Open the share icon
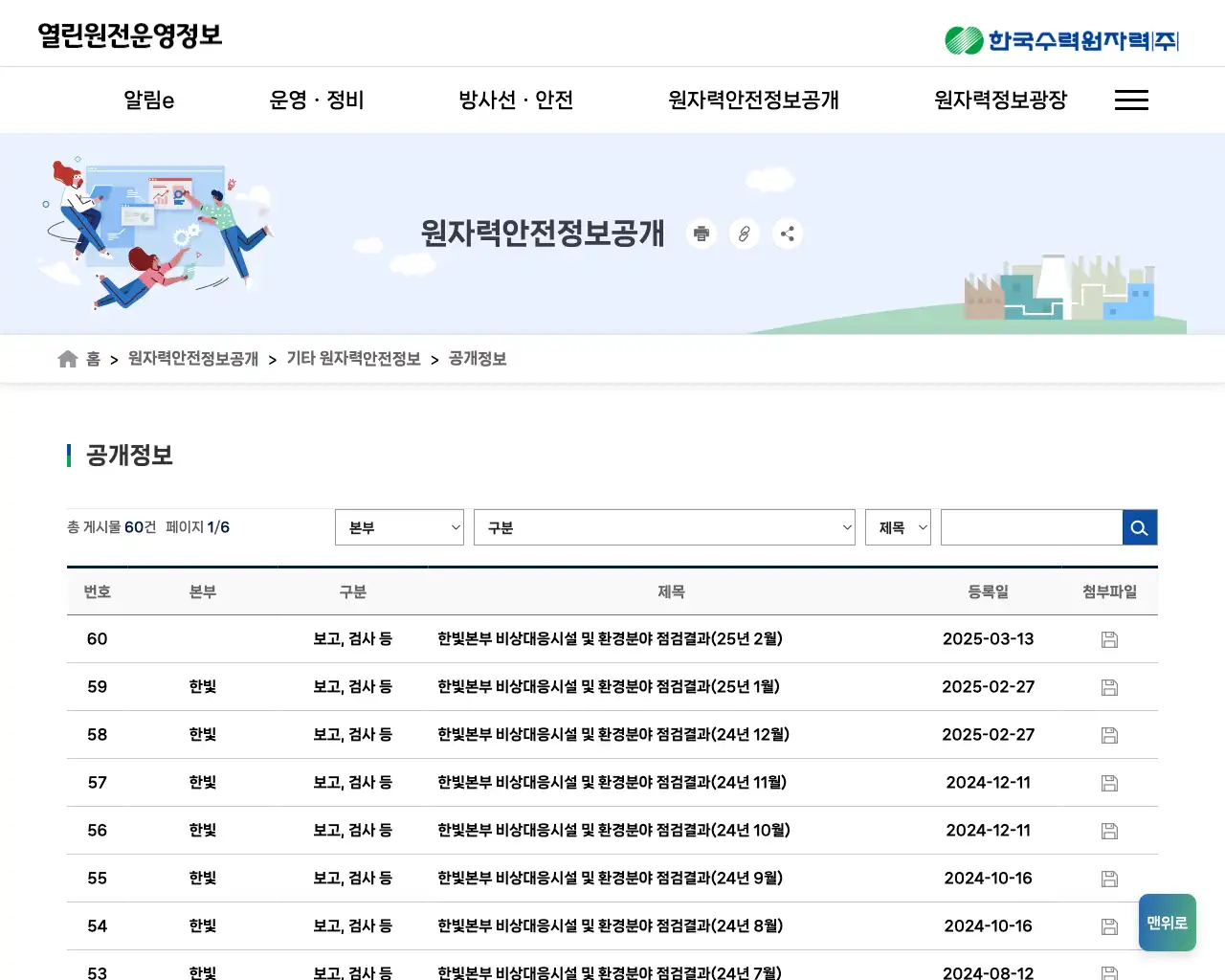This screenshot has width=1225, height=980. [x=788, y=234]
